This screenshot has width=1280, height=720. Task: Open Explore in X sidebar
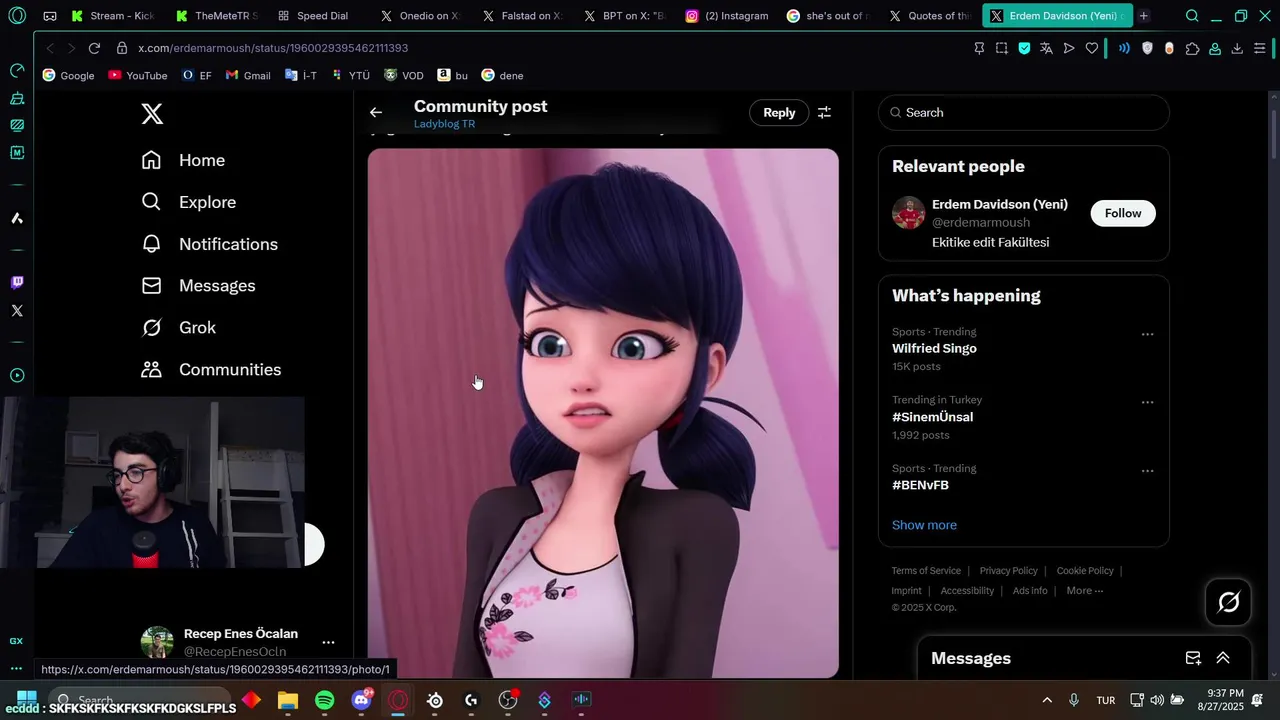[189, 202]
